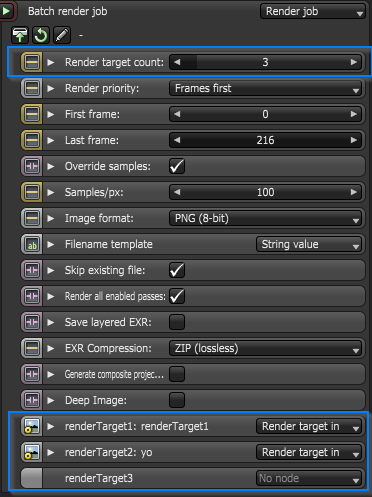Open the Render priority Frames first dropdown
Viewport: 372px width, 497px height.
266,88
